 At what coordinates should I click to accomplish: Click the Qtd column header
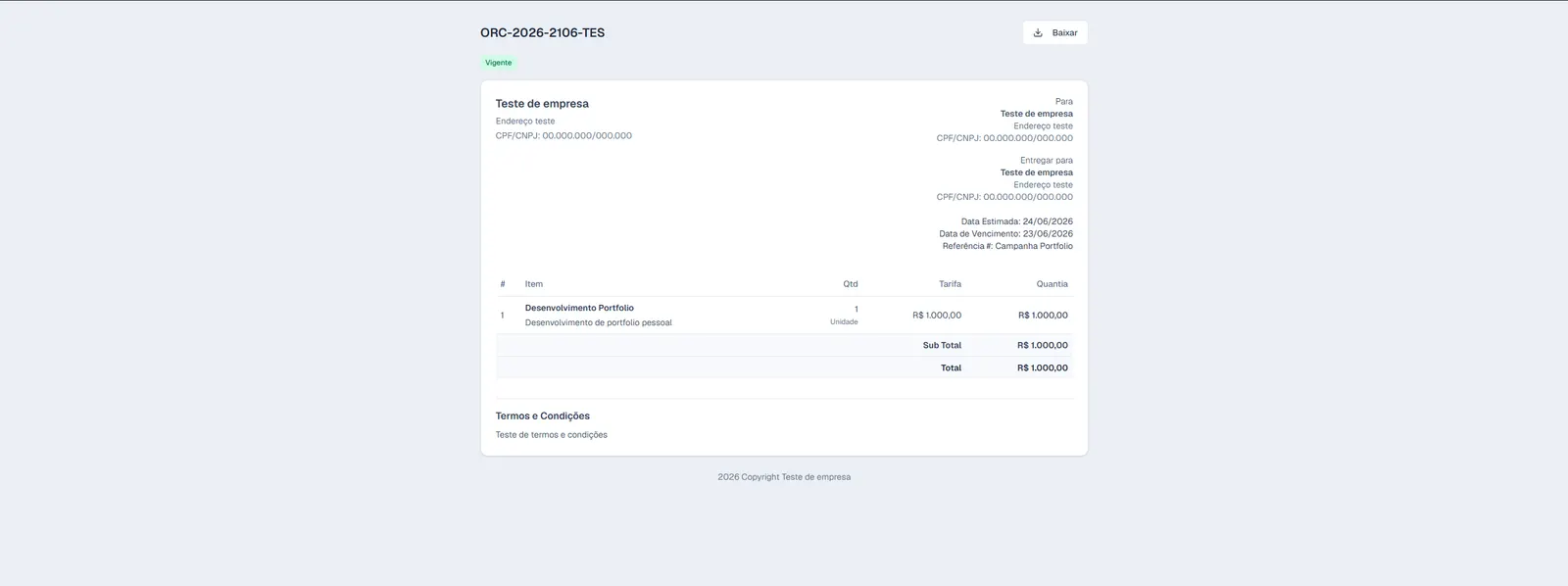850,284
